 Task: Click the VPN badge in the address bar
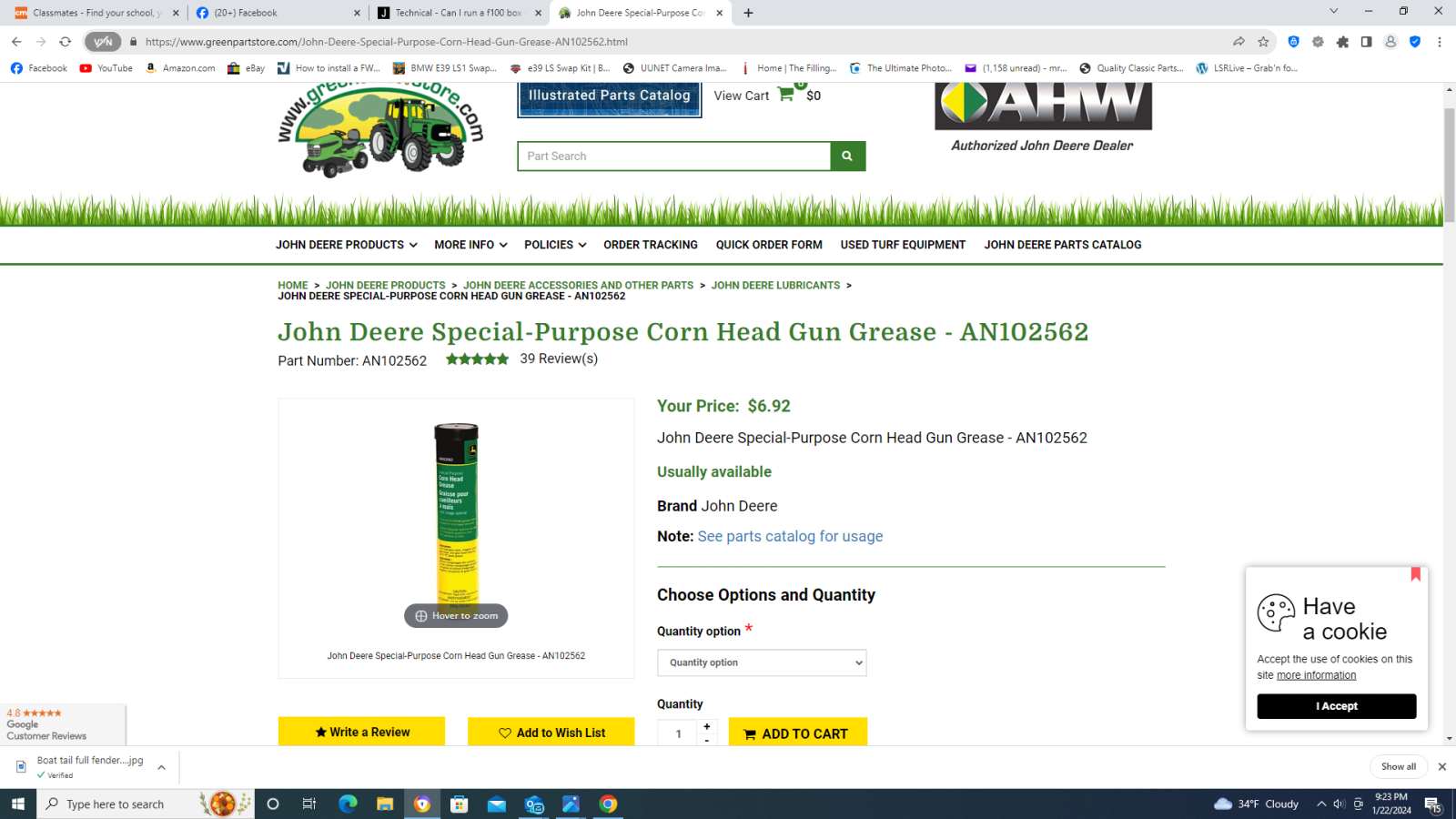pos(103,42)
